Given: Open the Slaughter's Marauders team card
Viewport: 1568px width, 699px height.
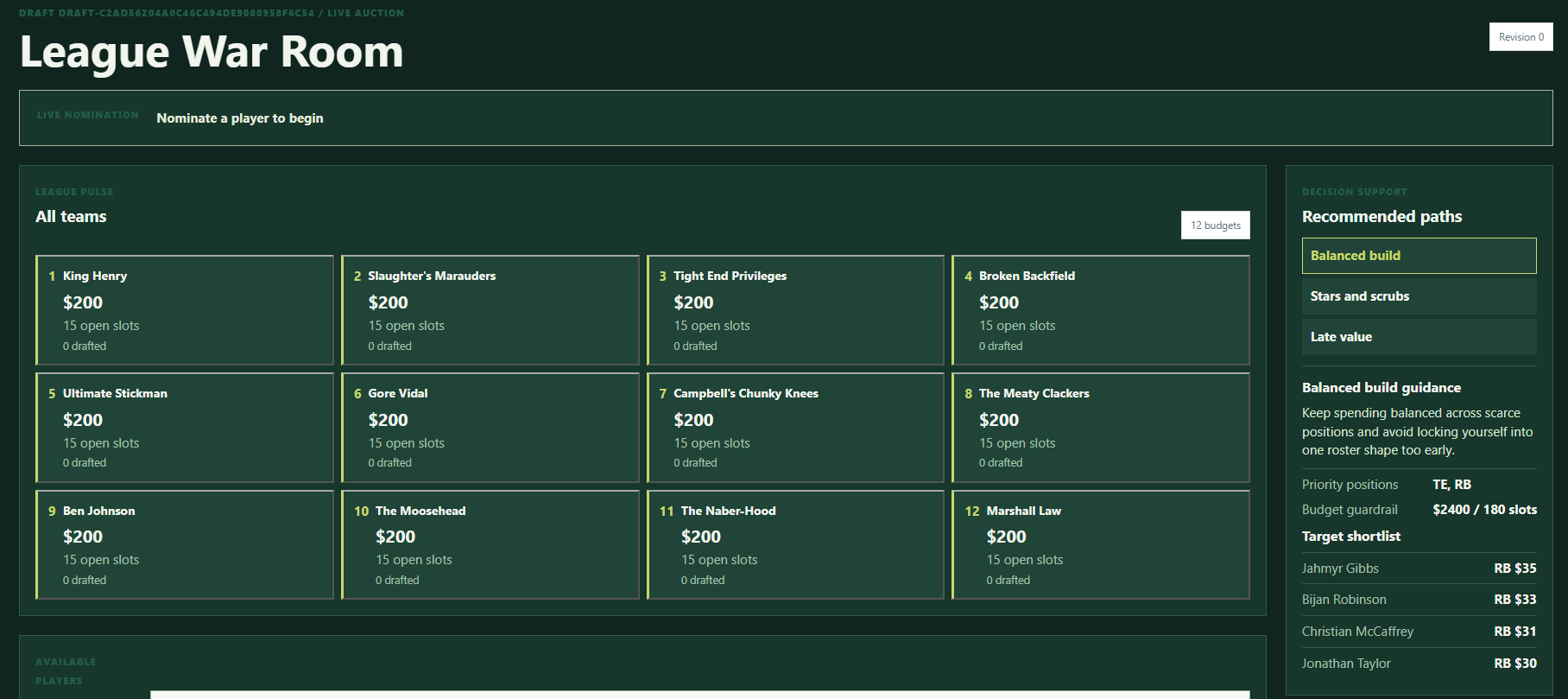Looking at the screenshot, I should 490,310.
